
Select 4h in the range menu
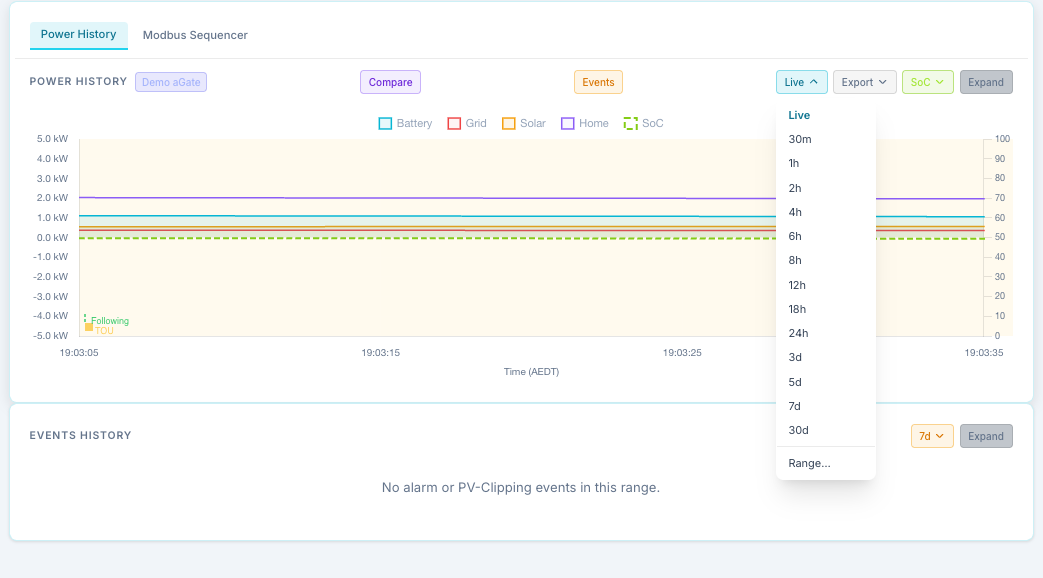825,212
